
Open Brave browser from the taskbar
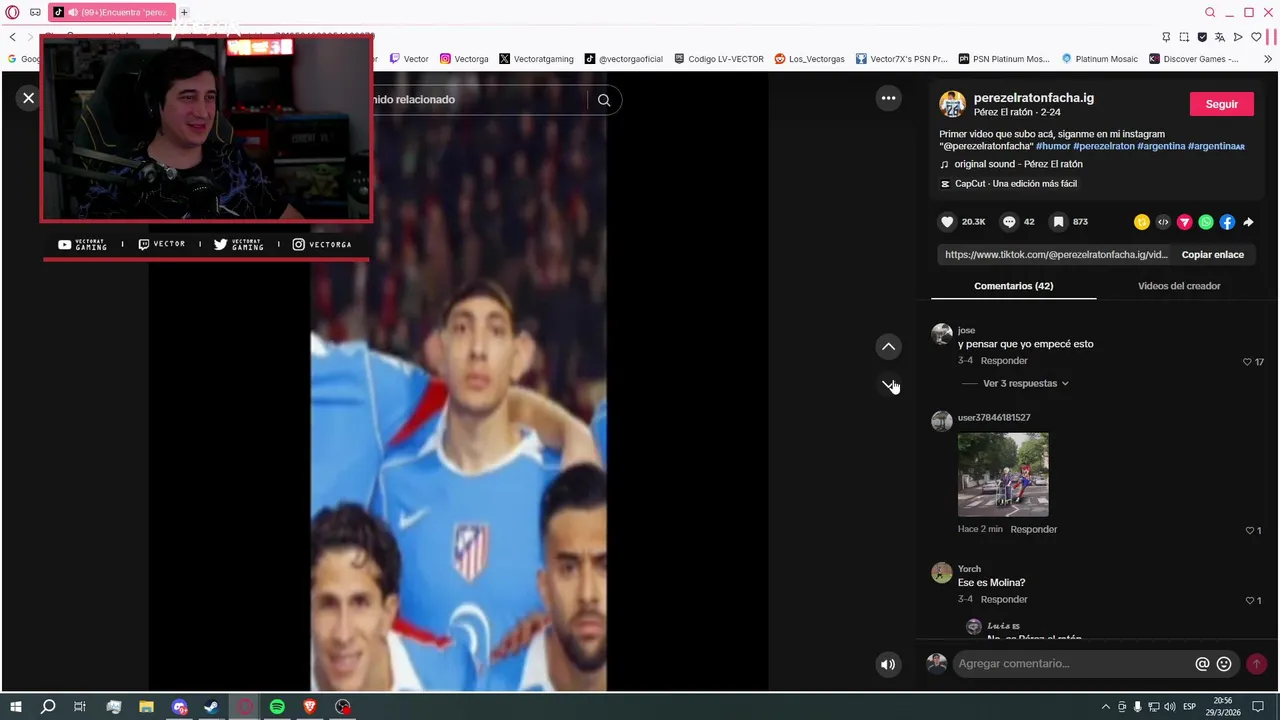pyautogui.click(x=310, y=707)
